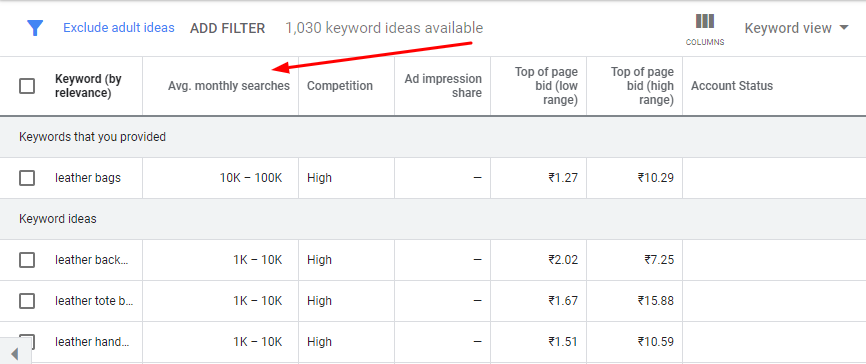866x364 pixels.
Task: Click the blue filter funnel icon
Action: 35,28
